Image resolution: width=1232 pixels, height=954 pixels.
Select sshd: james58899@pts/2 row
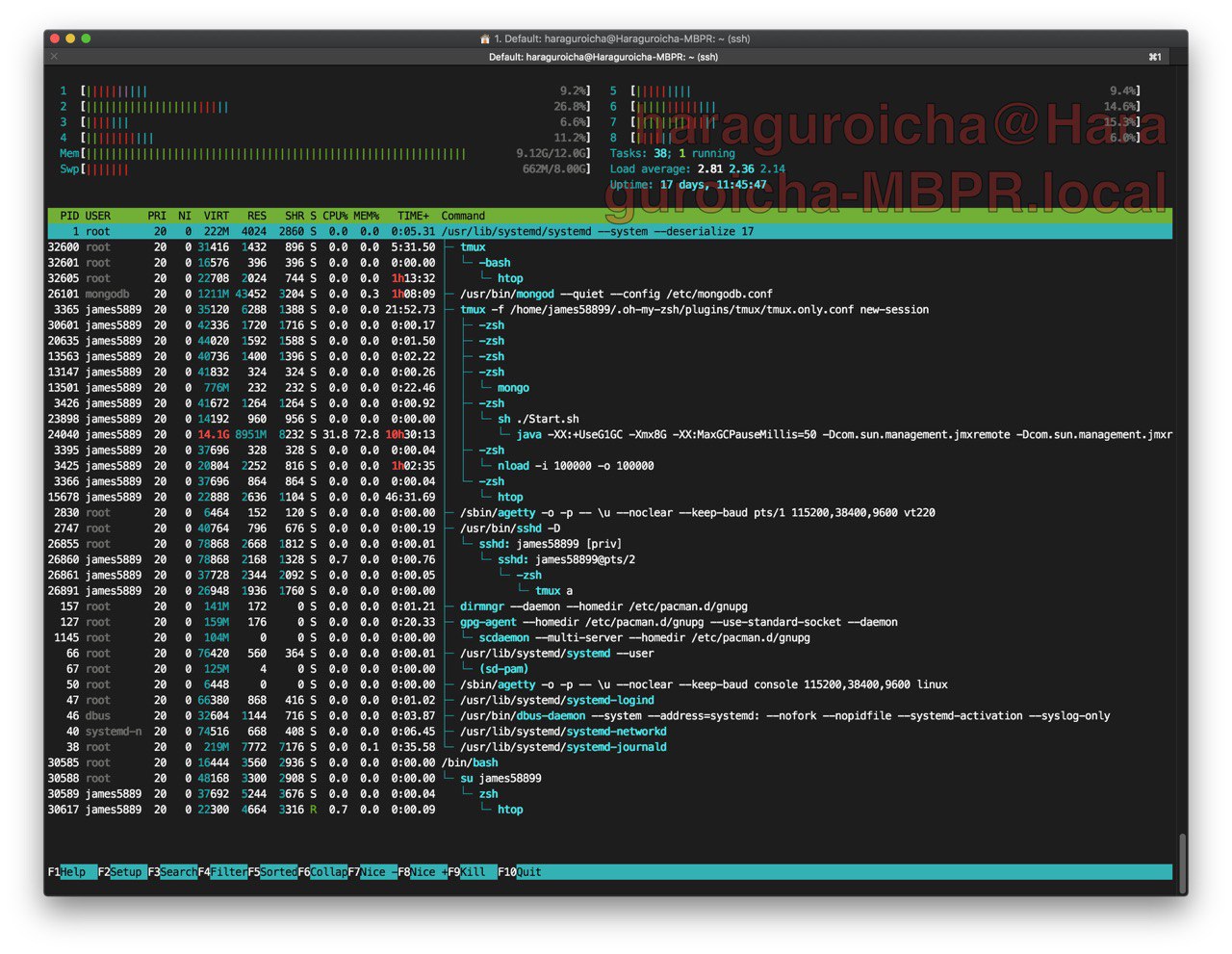610,559
